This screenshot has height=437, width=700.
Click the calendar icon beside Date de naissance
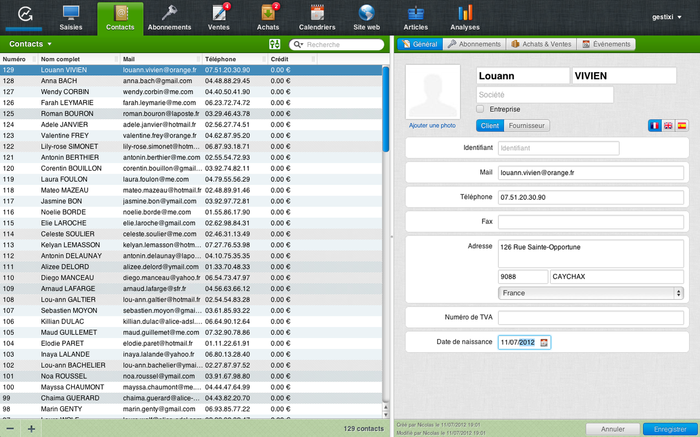pos(544,342)
